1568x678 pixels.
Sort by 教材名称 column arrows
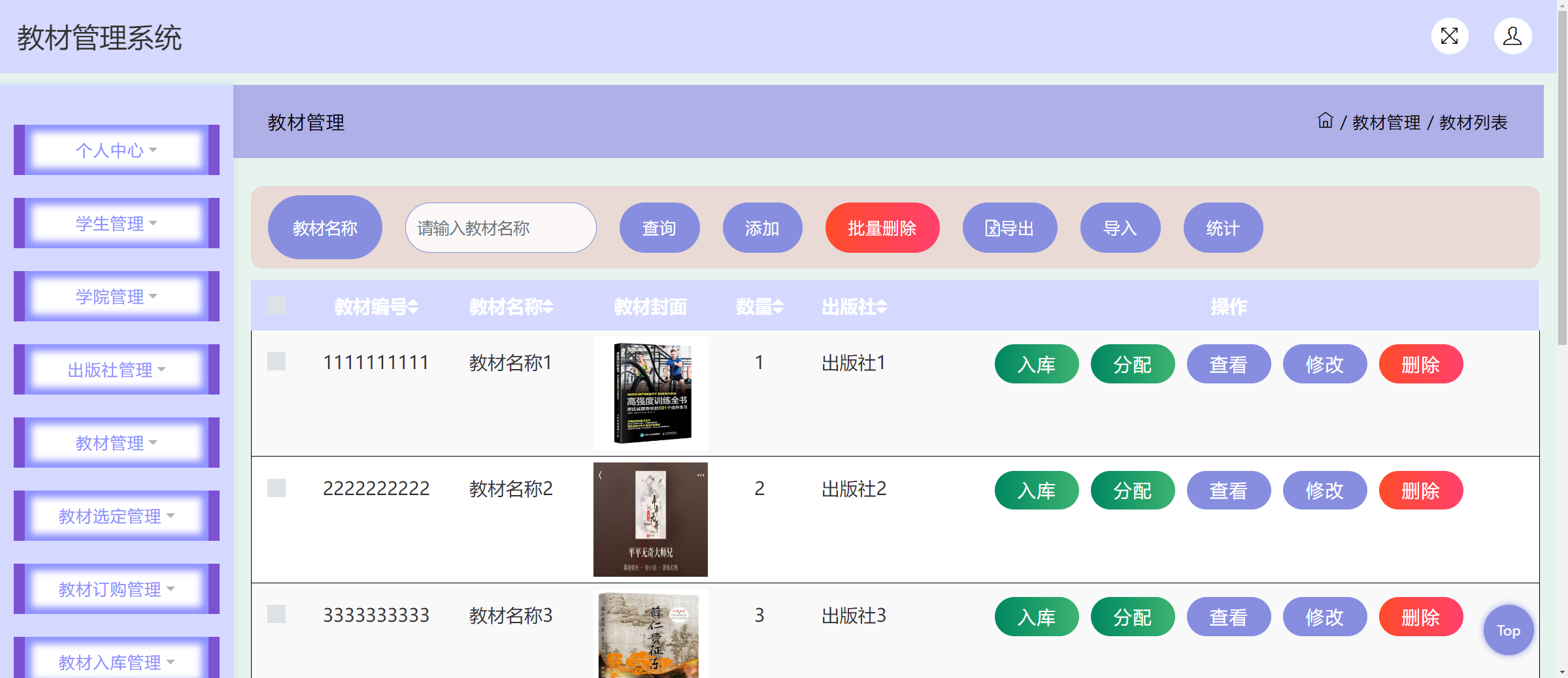click(548, 307)
